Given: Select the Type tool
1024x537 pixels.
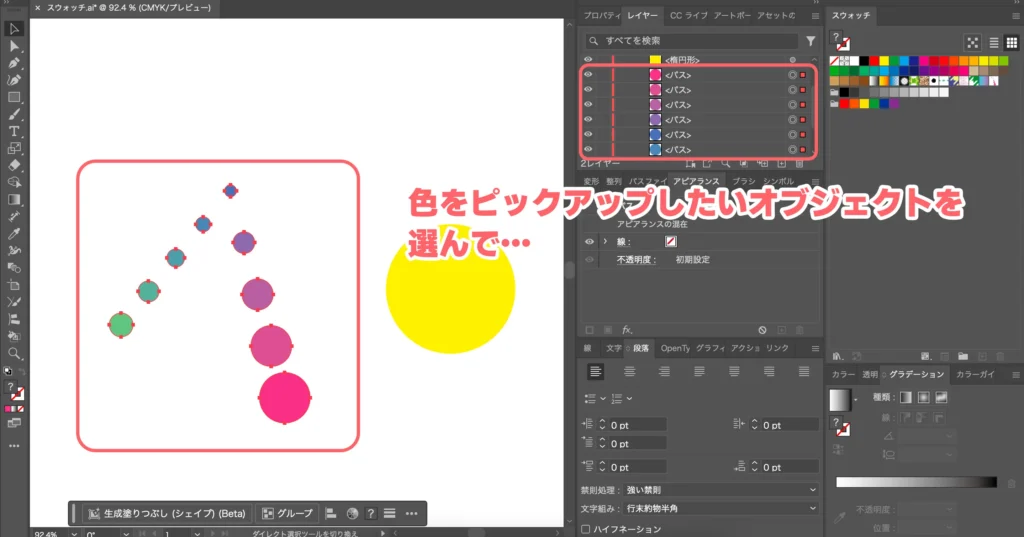Looking at the screenshot, I should coord(14,131).
